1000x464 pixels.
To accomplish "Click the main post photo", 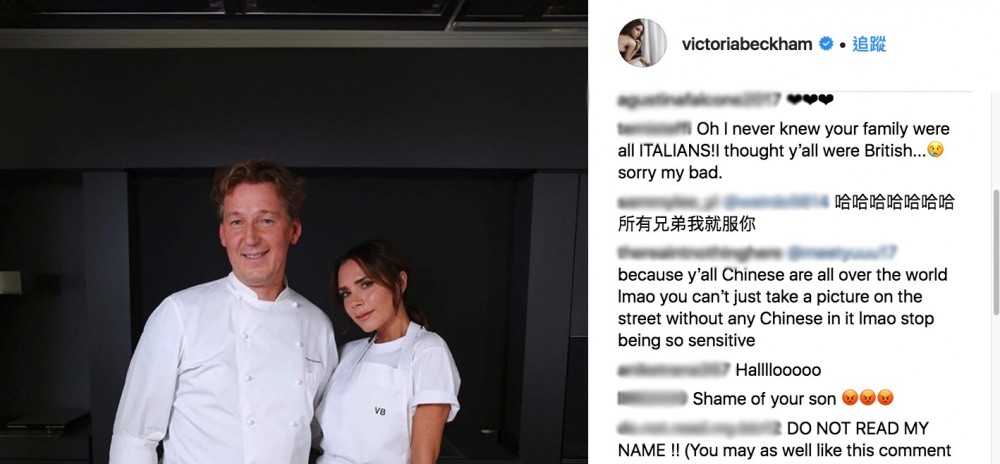I will click(293, 232).
